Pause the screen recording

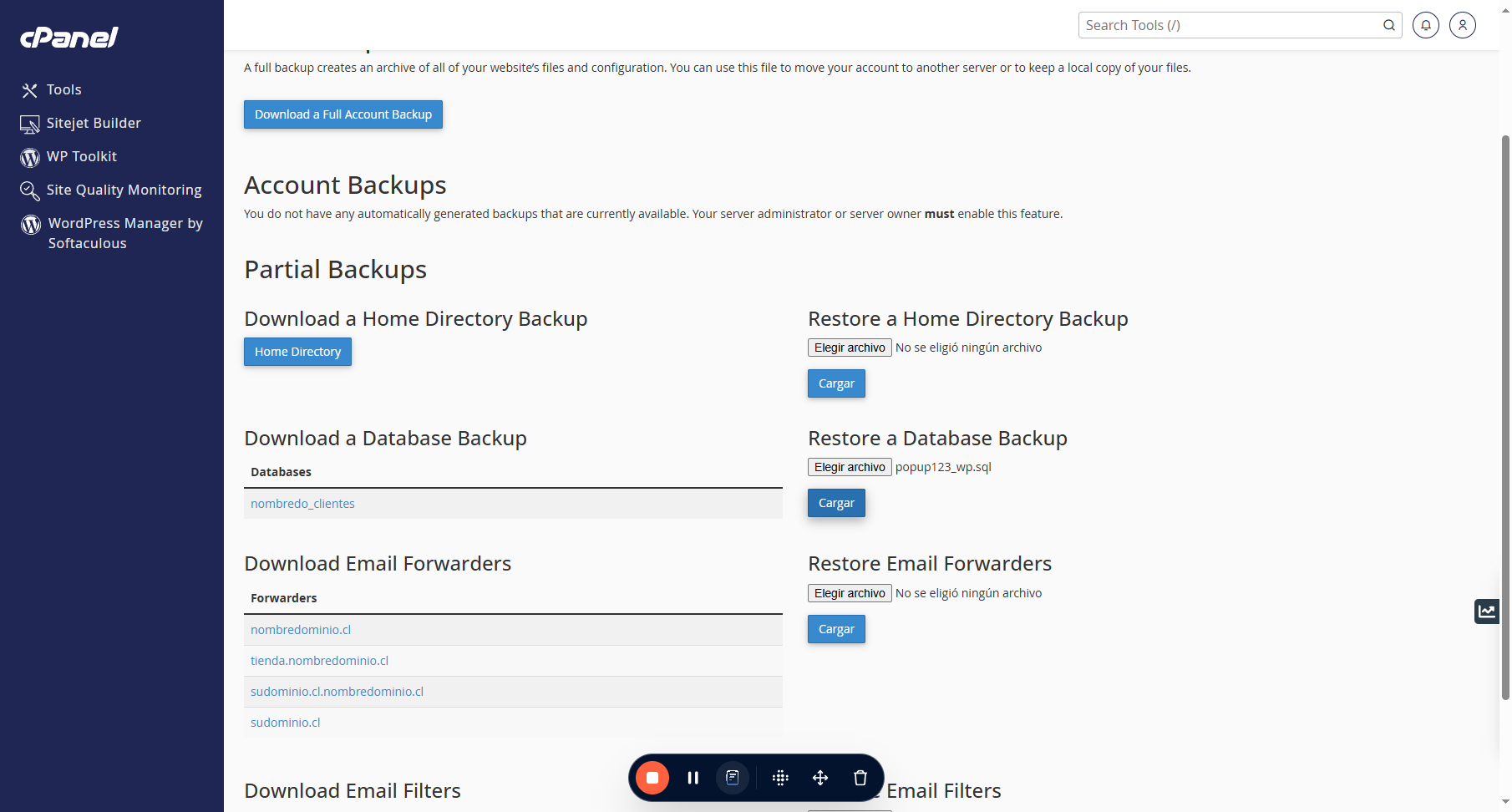click(693, 778)
